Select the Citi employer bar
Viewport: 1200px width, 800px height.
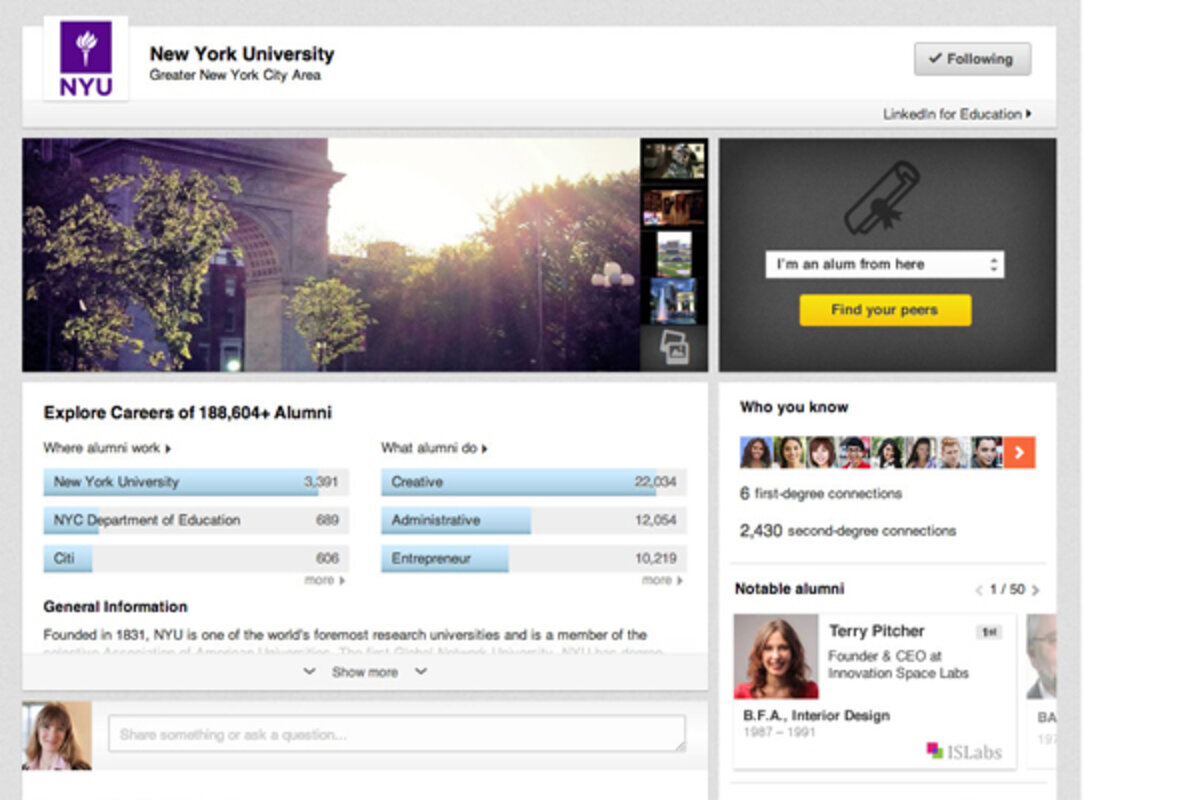[x=194, y=558]
